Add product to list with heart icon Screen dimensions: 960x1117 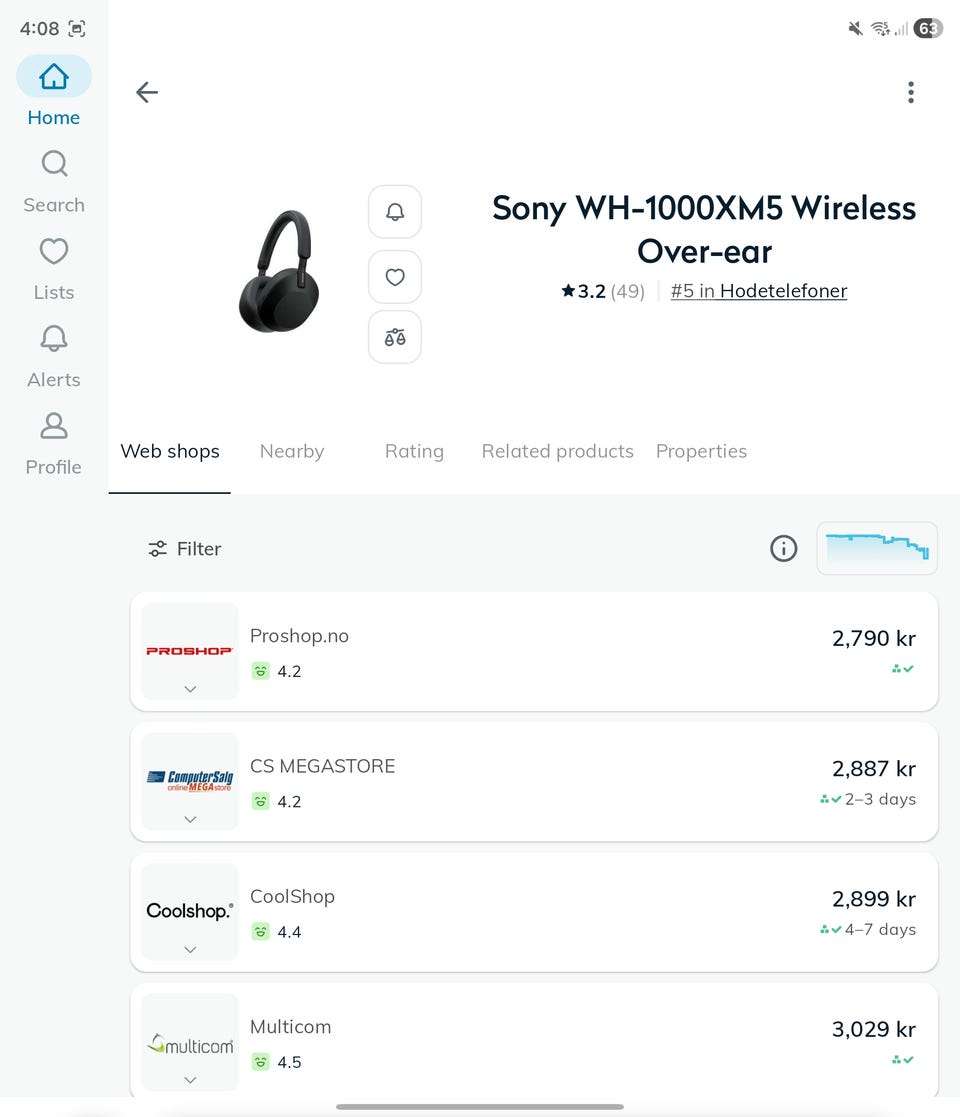(395, 277)
